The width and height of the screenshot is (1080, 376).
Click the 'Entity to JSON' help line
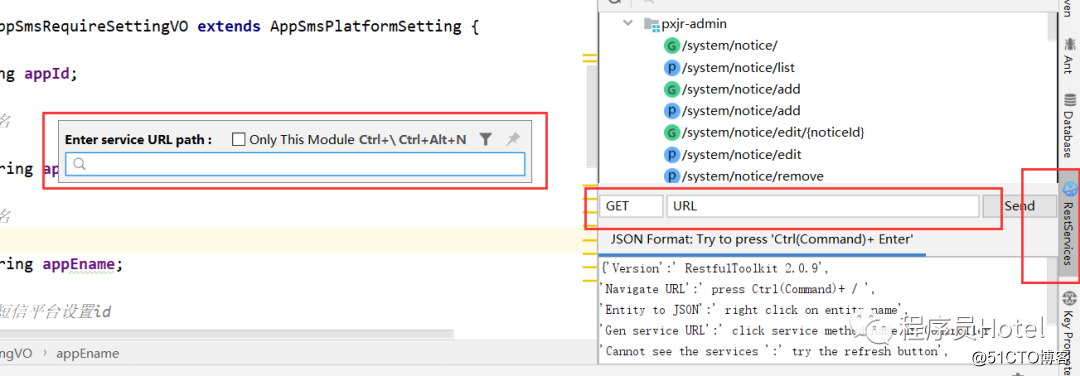[755, 310]
